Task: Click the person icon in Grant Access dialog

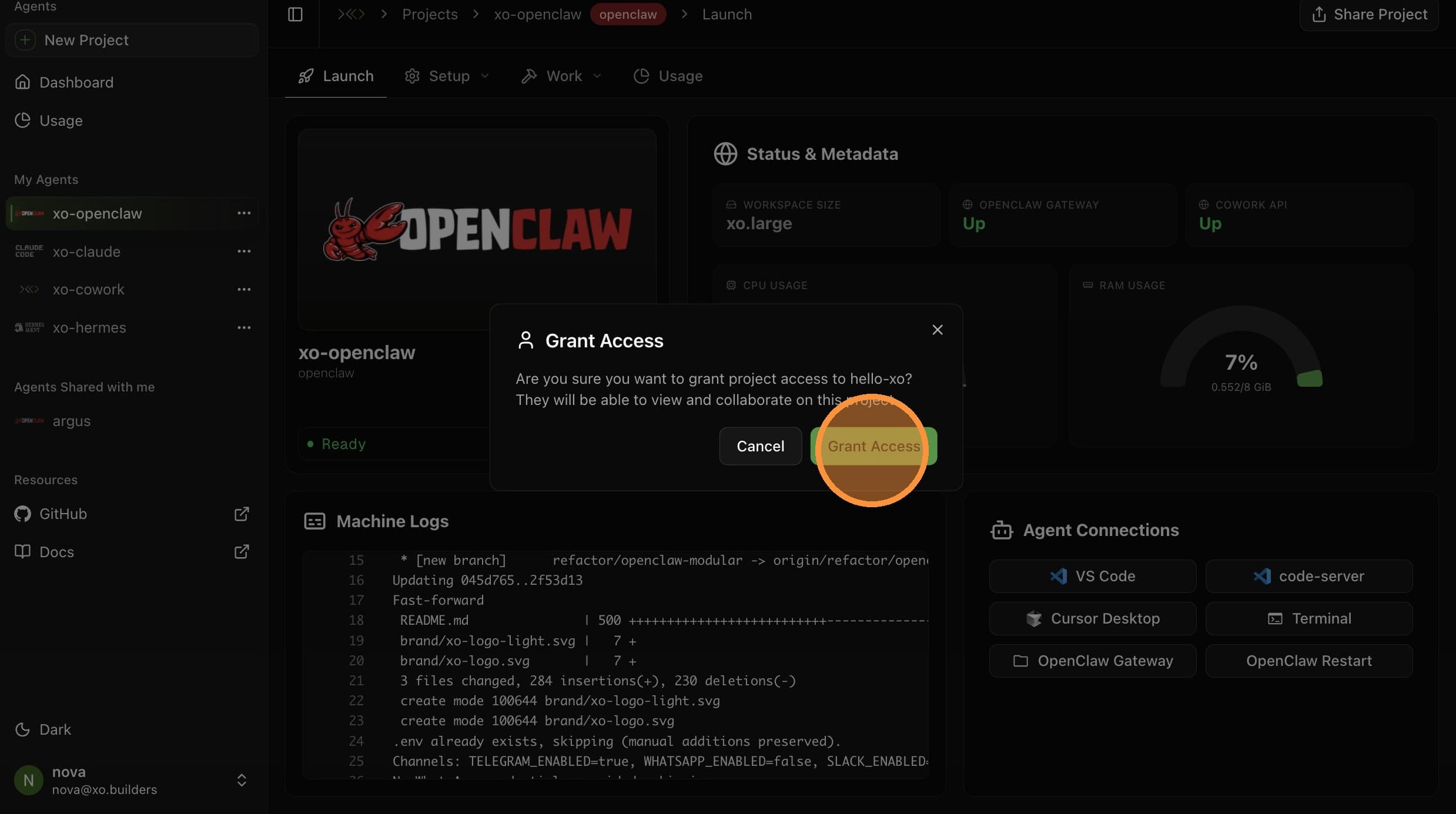Action: (x=526, y=340)
